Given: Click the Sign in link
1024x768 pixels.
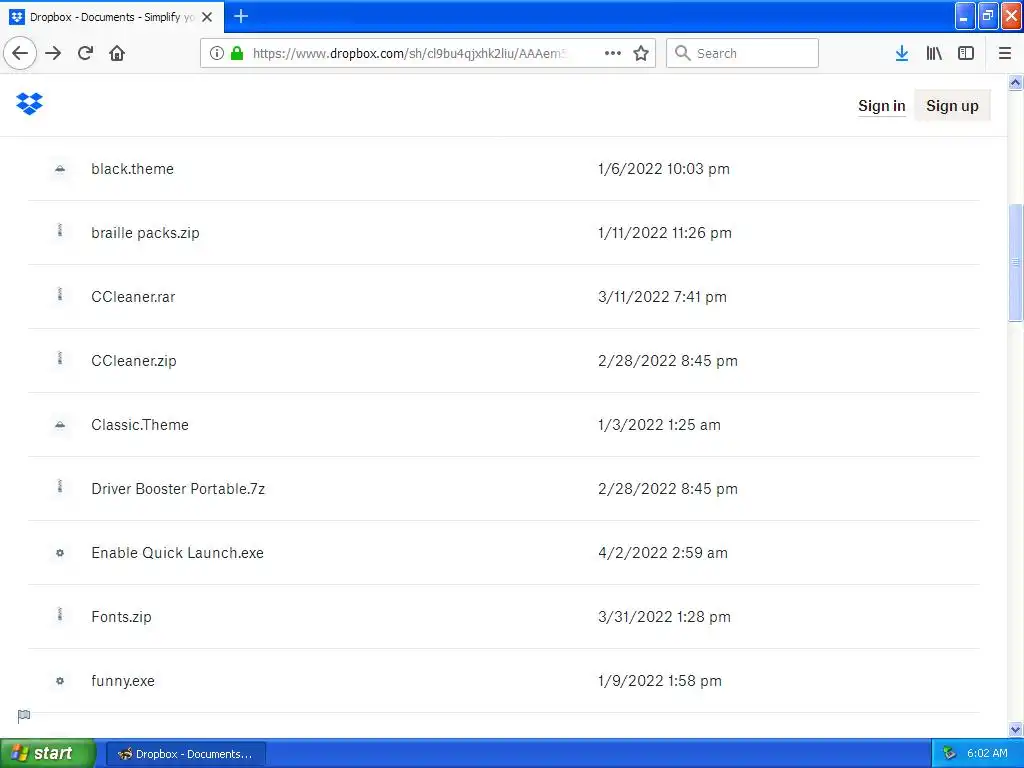Looking at the screenshot, I should (882, 106).
